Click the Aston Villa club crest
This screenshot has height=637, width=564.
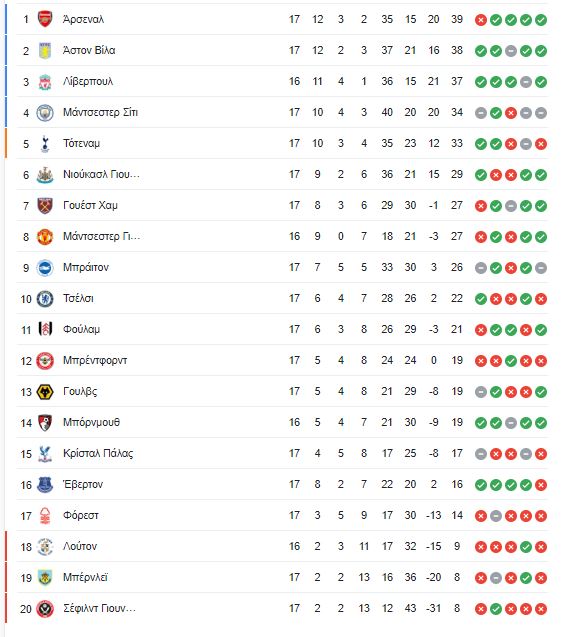tap(45, 50)
